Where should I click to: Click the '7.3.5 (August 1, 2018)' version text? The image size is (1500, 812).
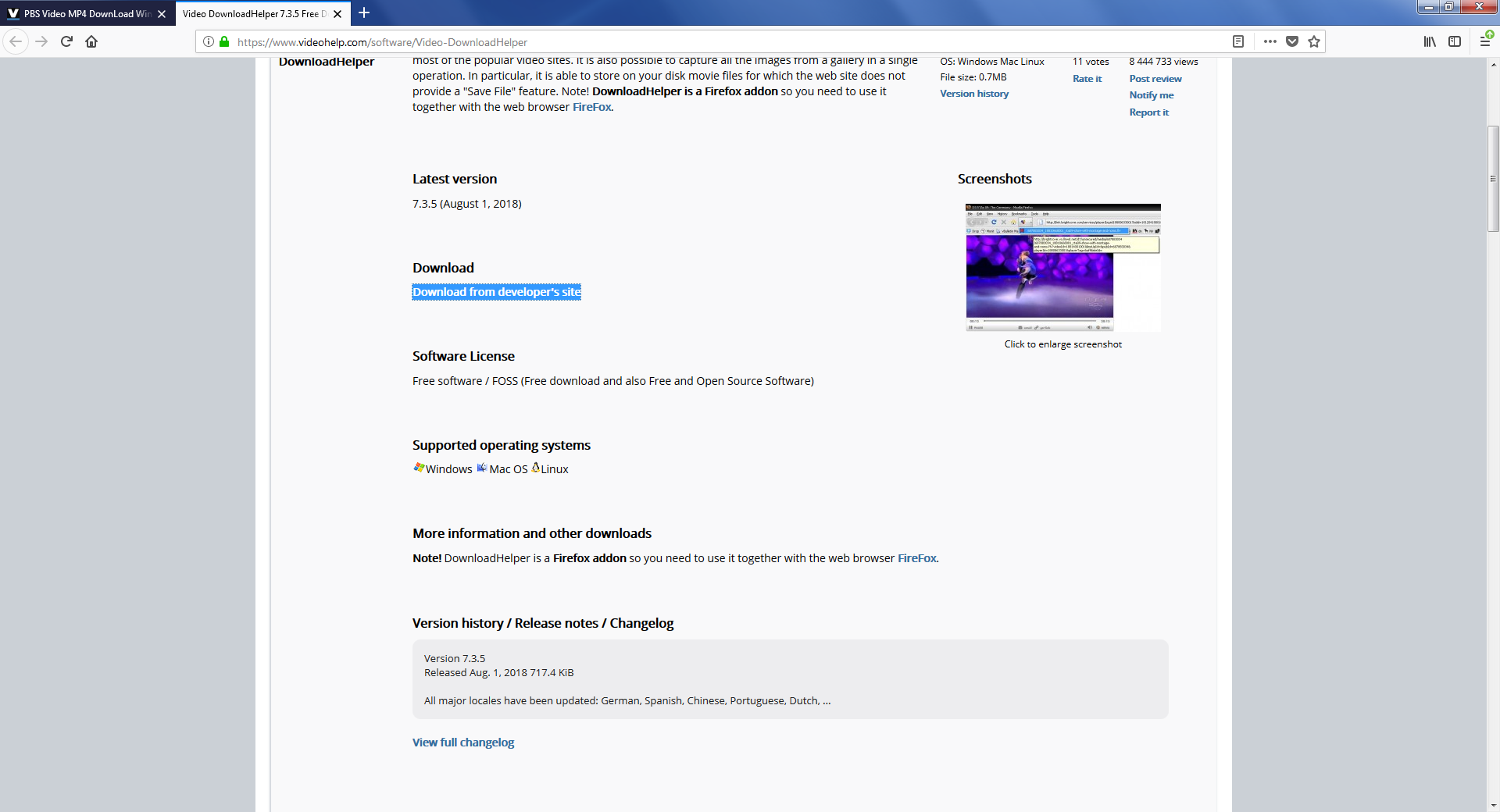pyautogui.click(x=467, y=204)
